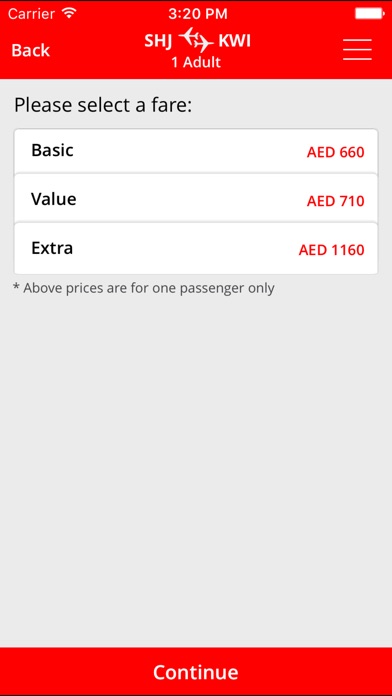Tap the 1 Adult passenger label
The height and width of the screenshot is (696, 392).
[196, 62]
